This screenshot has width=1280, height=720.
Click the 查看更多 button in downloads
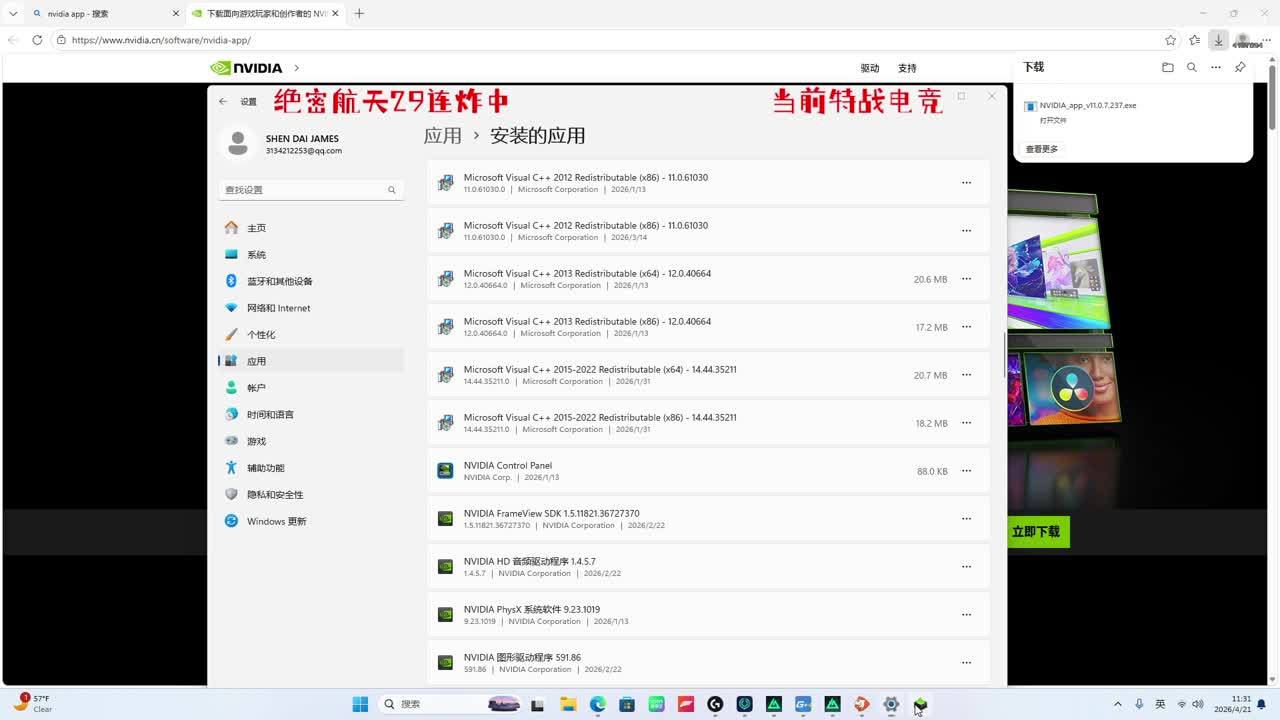click(x=1042, y=149)
